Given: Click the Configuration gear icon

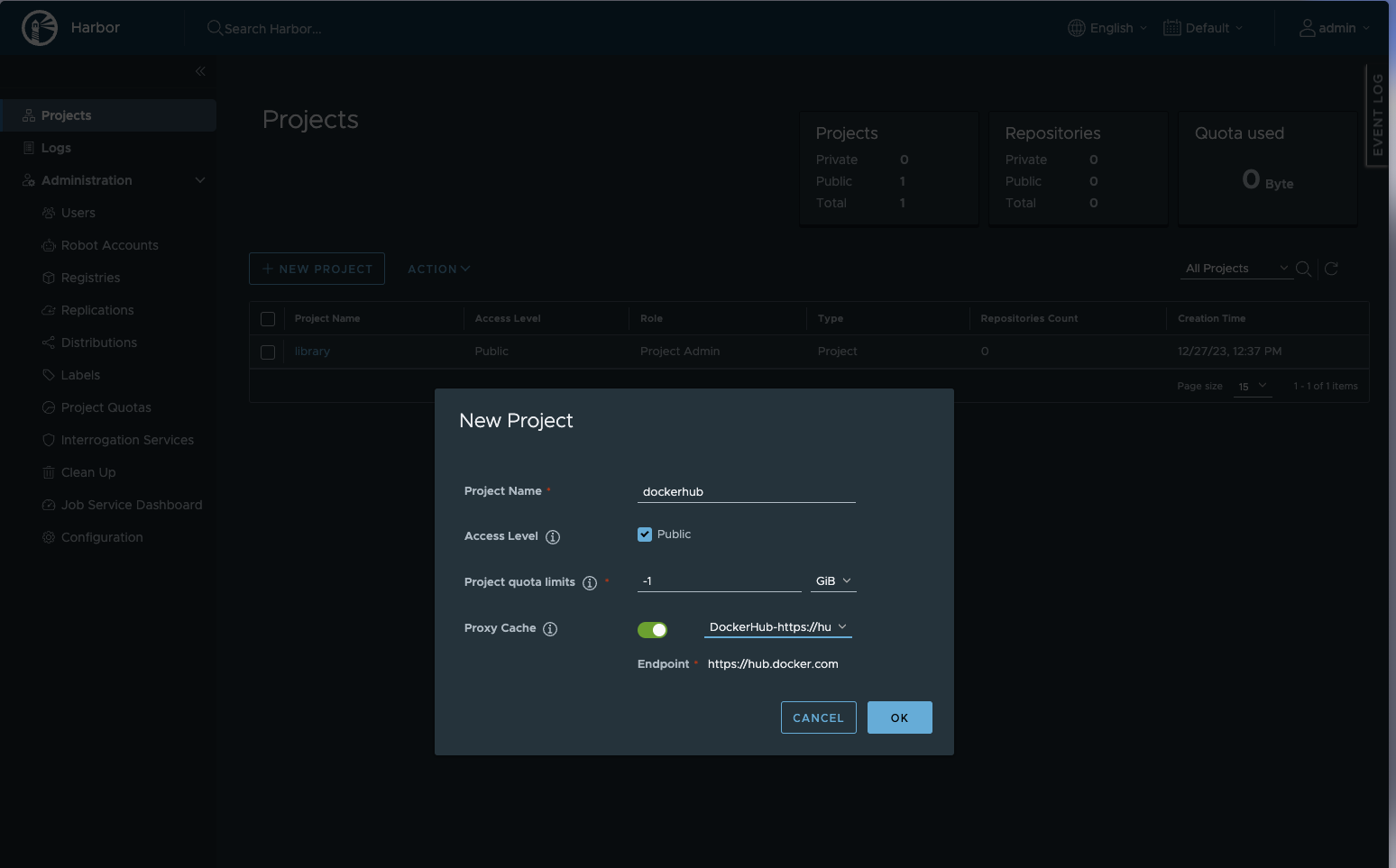Looking at the screenshot, I should point(49,537).
